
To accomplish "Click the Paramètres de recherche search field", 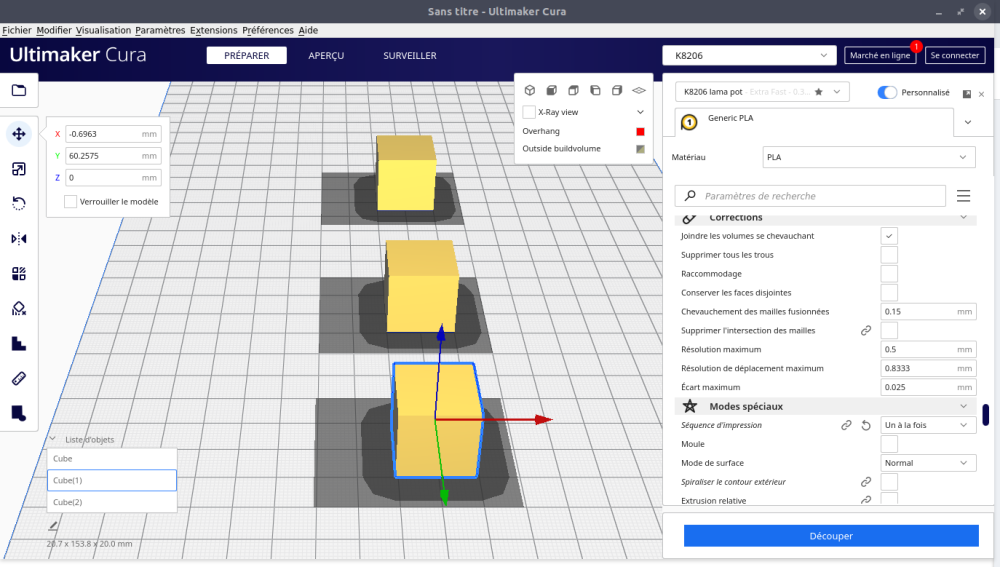I will coord(810,196).
